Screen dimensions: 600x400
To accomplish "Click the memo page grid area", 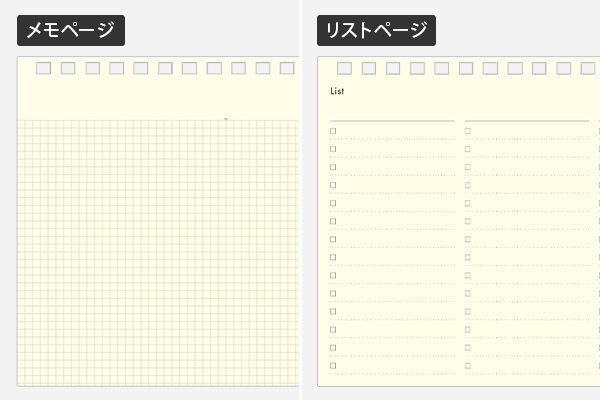I will (158, 253).
